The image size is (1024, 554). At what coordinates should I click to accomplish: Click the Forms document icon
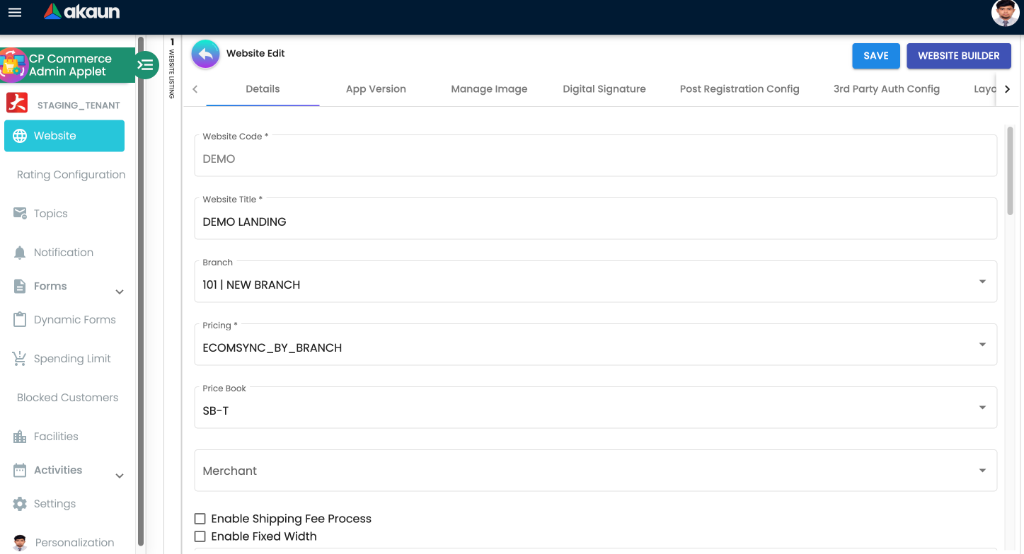pyautogui.click(x=20, y=286)
